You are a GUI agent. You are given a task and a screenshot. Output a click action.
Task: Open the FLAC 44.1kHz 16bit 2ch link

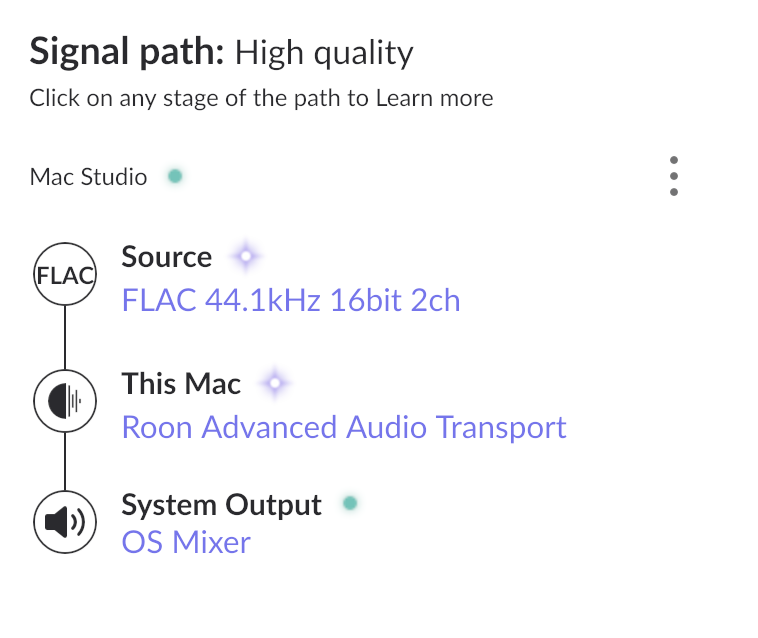(291, 300)
